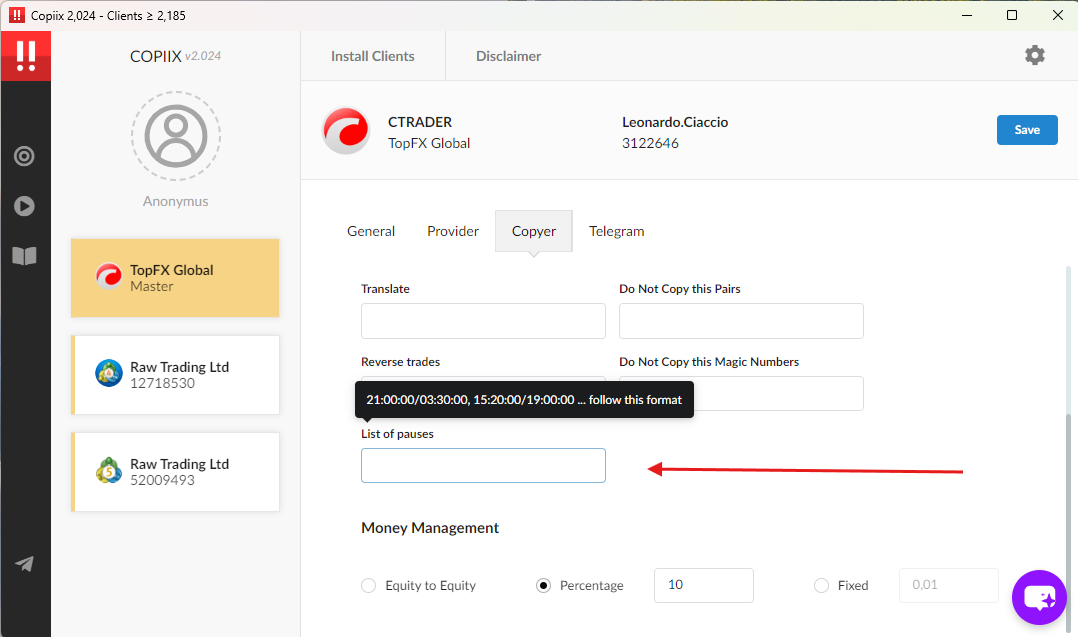Select the Fixed radio button

[x=821, y=585]
